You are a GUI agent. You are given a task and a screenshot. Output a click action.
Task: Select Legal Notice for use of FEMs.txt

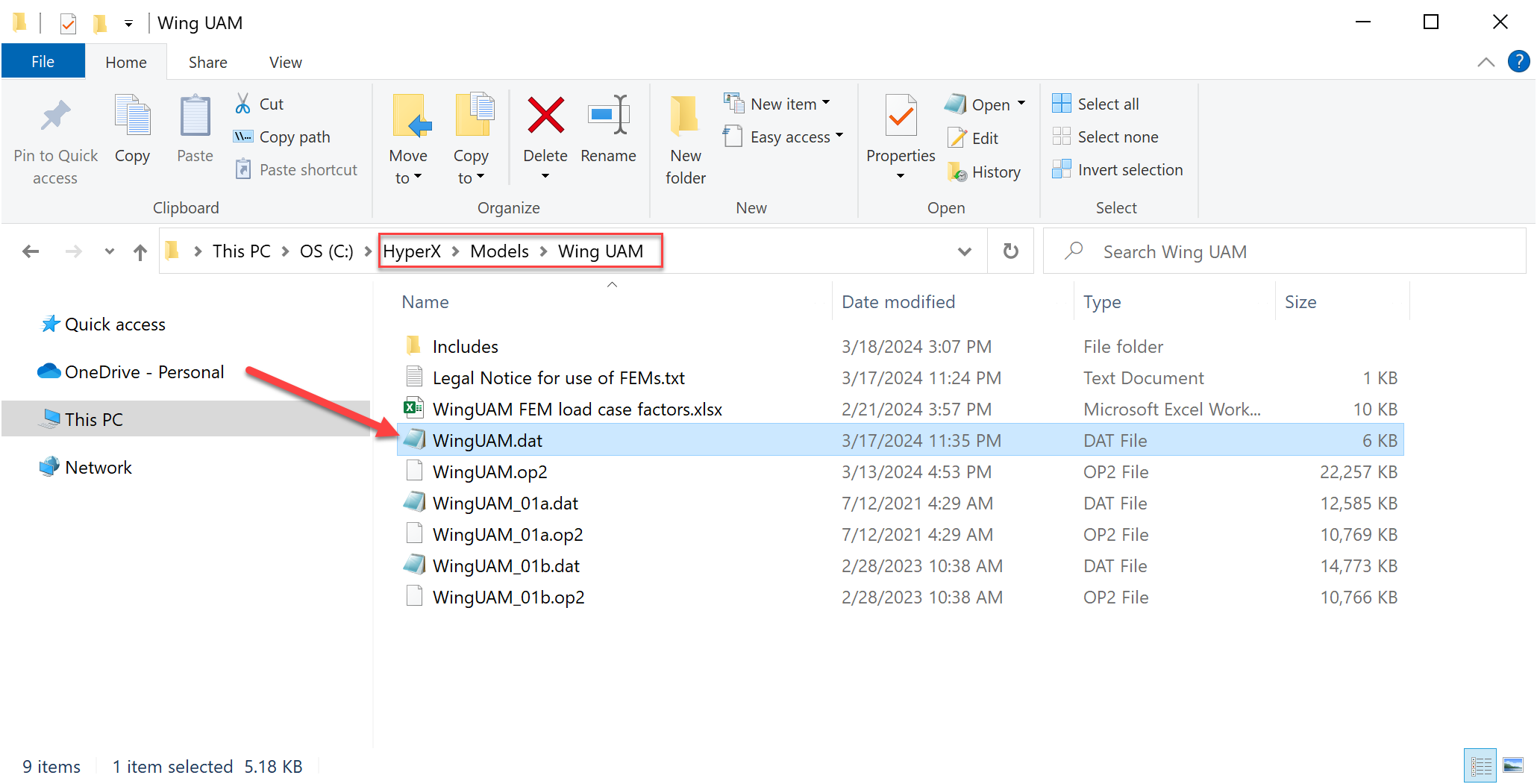pyautogui.click(x=900, y=378)
